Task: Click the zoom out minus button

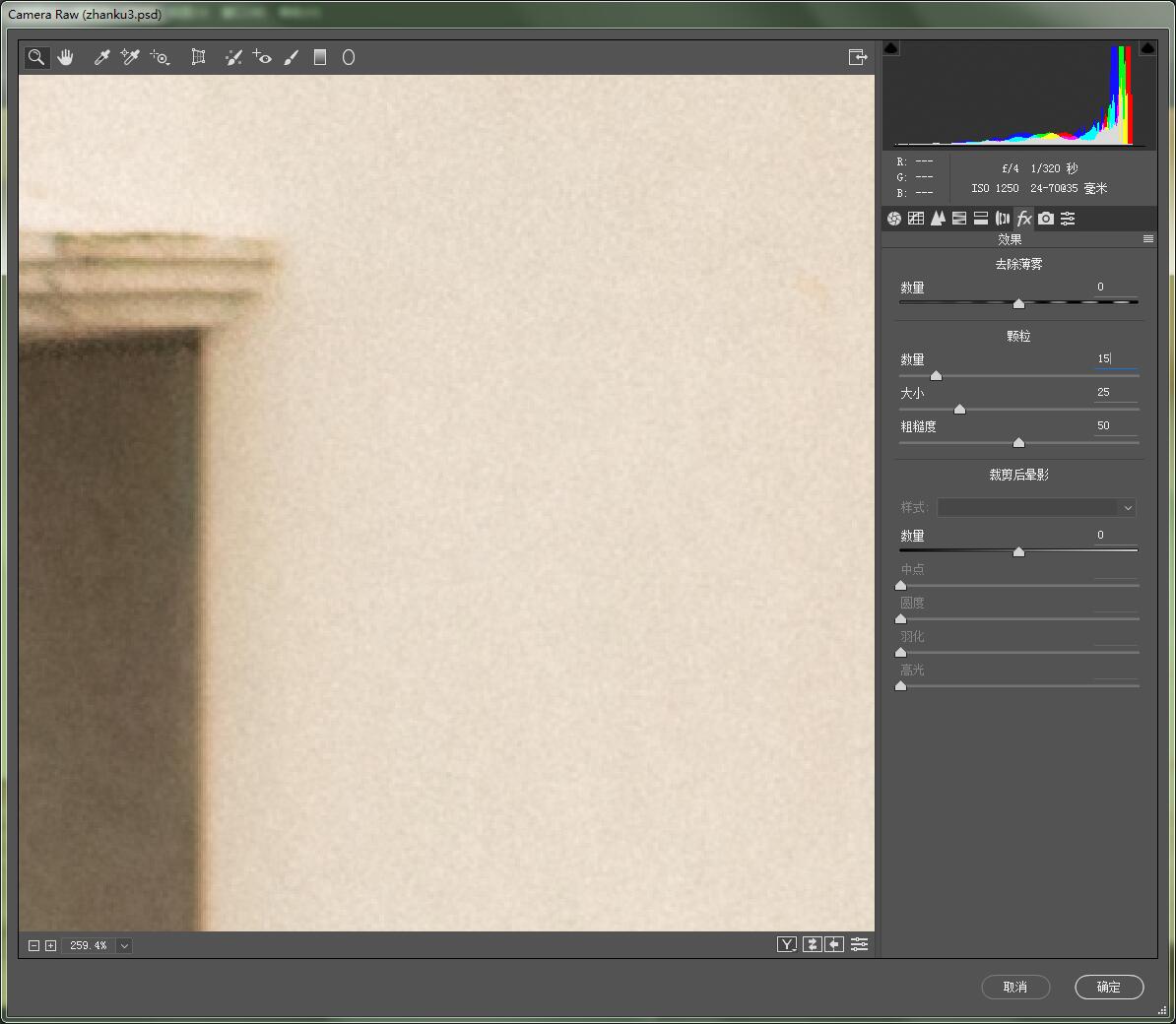Action: [x=33, y=946]
